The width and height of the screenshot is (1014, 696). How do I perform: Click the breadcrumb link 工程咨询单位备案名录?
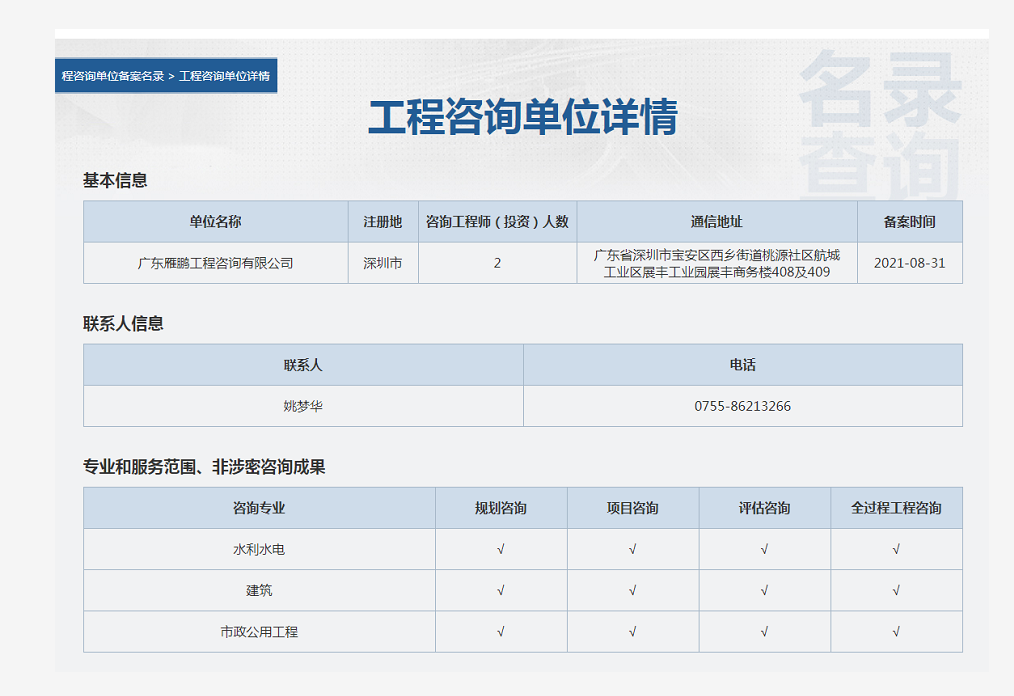click(x=112, y=75)
